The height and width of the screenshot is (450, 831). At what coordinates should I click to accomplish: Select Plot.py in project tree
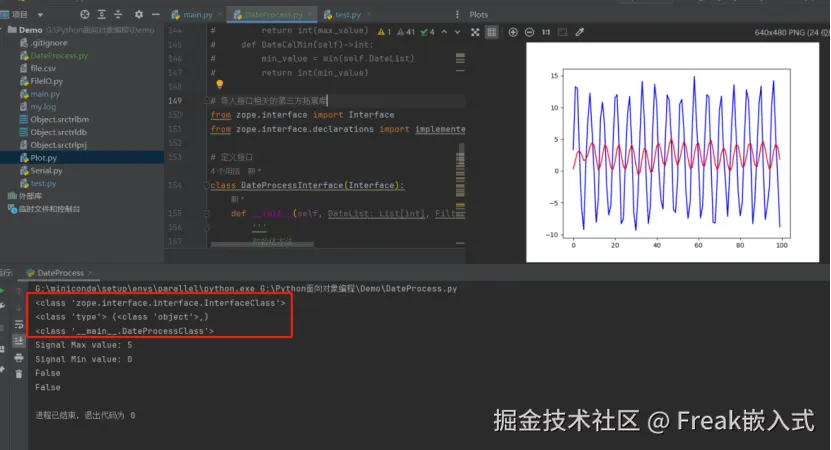[43, 158]
